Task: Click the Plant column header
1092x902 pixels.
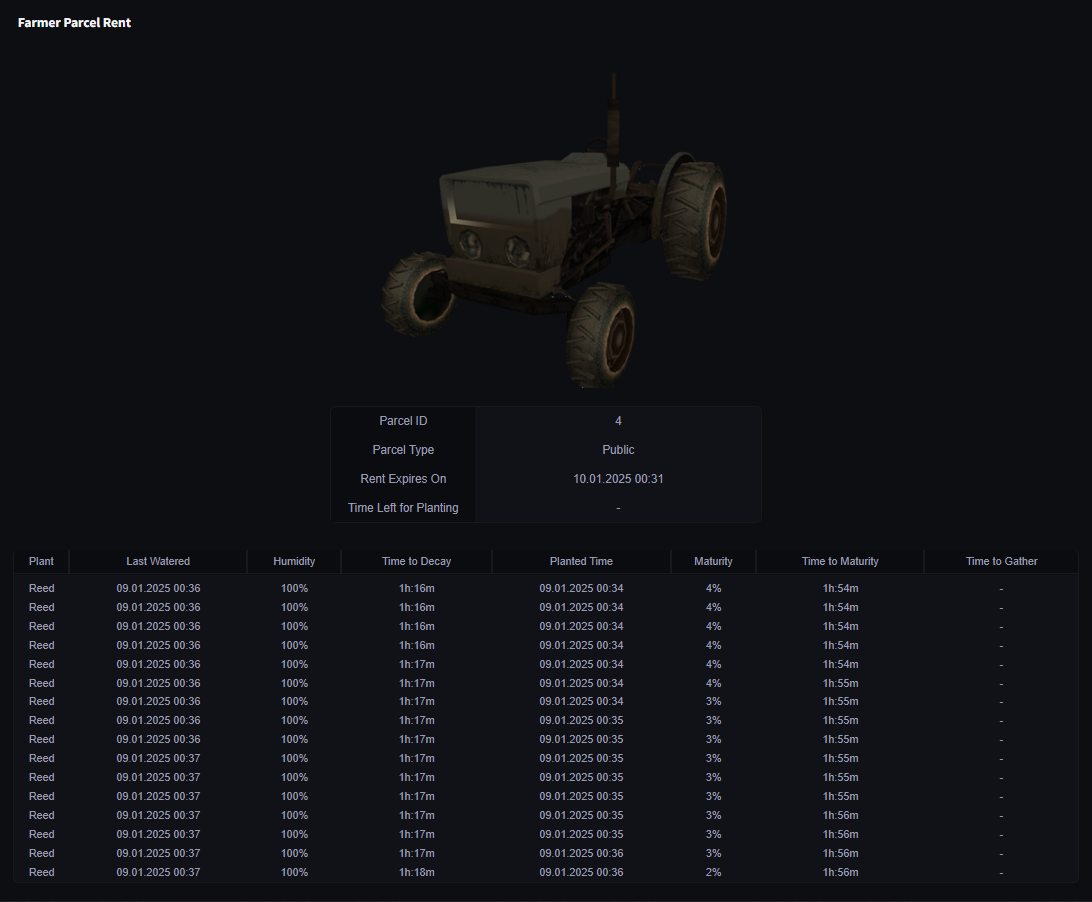Action: (41, 561)
